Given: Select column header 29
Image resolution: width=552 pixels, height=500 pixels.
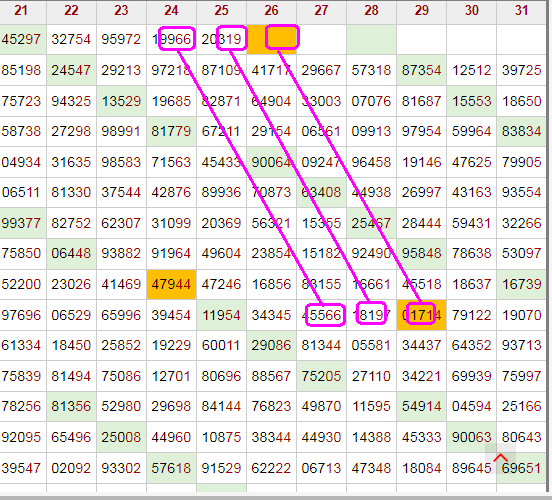Looking at the screenshot, I should point(421,11).
